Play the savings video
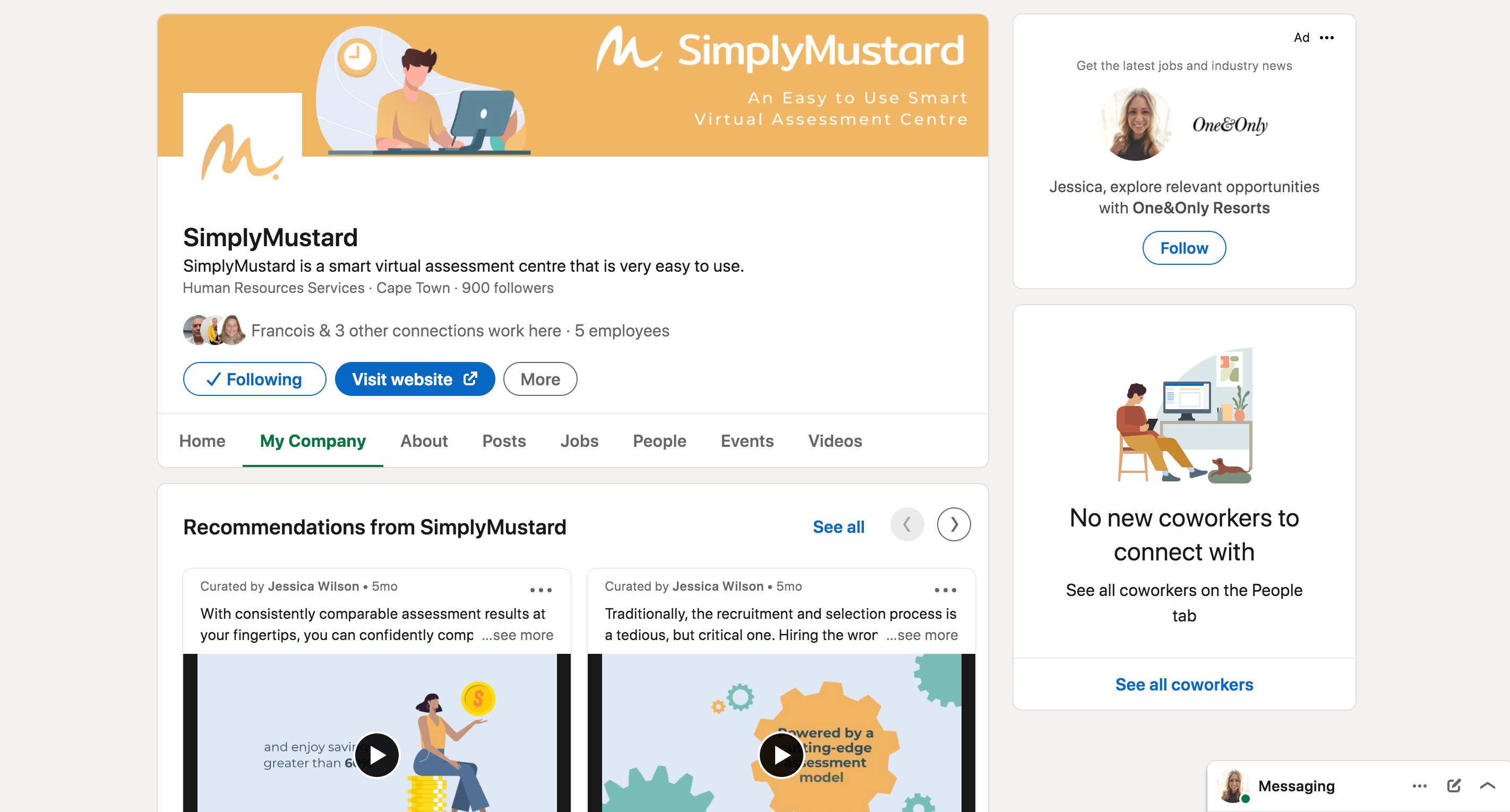The width and height of the screenshot is (1510, 812). tap(377, 755)
